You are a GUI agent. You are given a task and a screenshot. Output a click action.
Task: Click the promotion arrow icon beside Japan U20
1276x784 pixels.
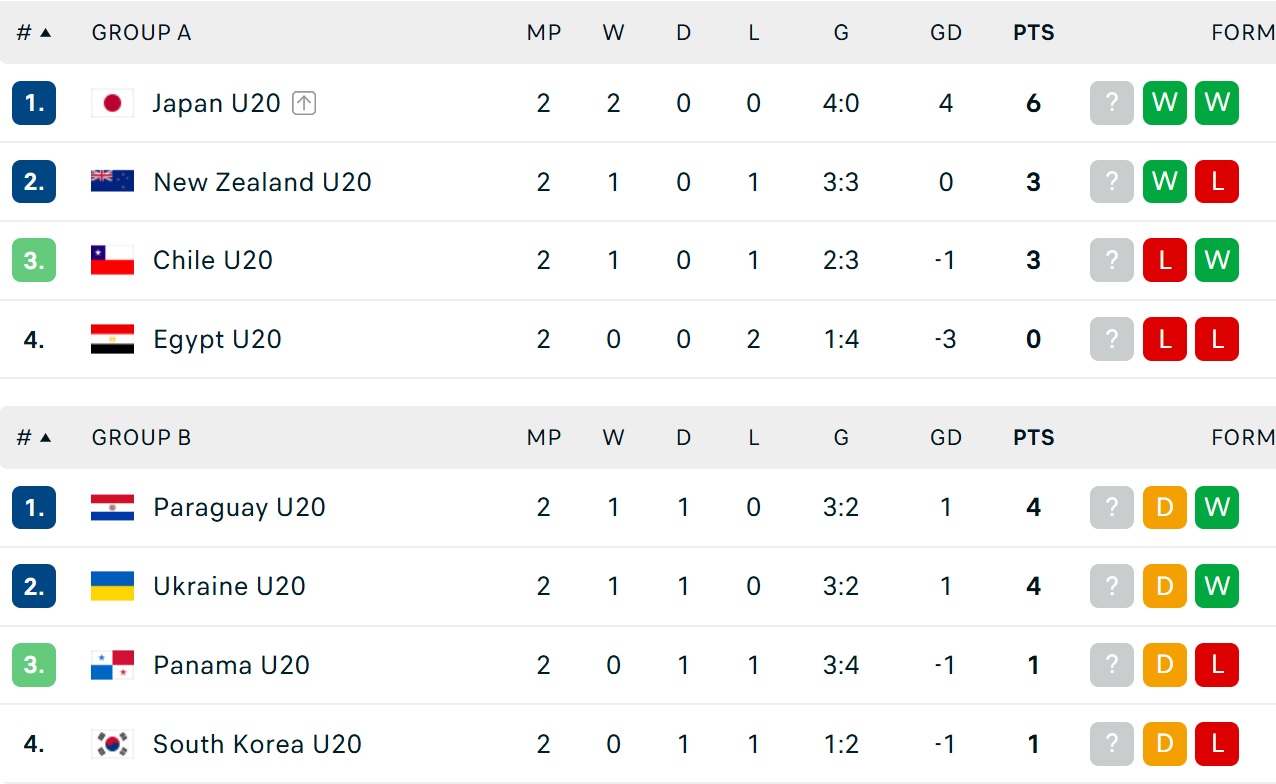pyautogui.click(x=304, y=103)
